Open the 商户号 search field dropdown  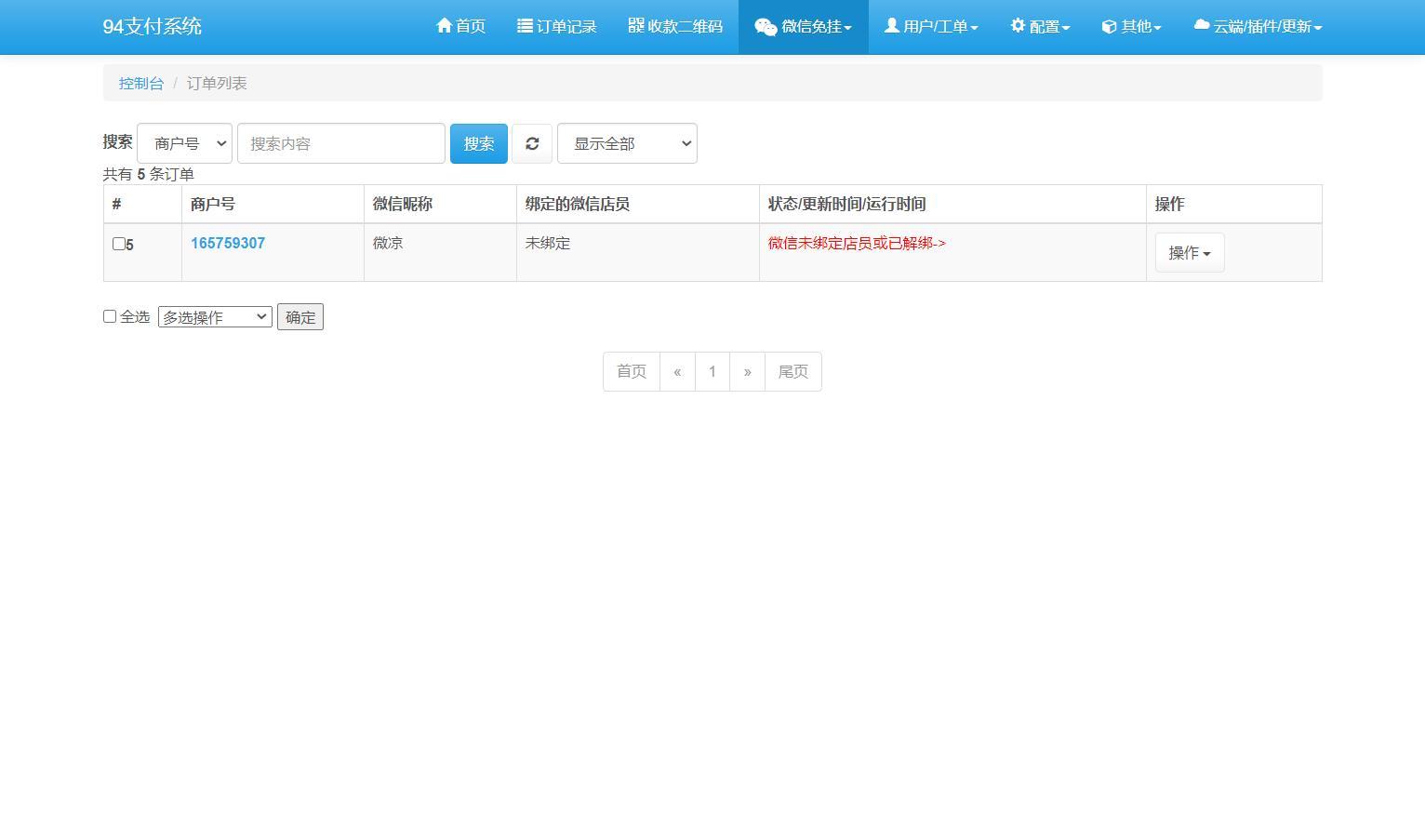coord(184,143)
